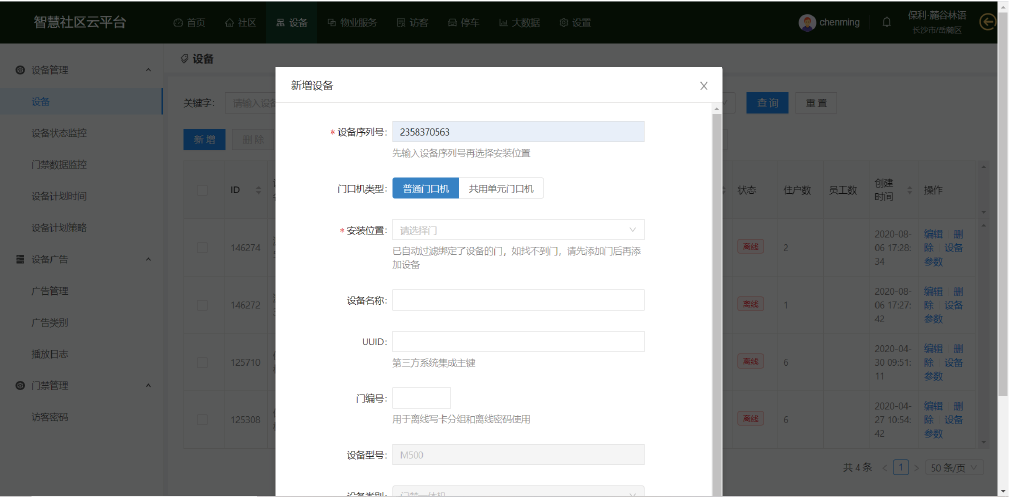Open the 社区 menu

241,23
